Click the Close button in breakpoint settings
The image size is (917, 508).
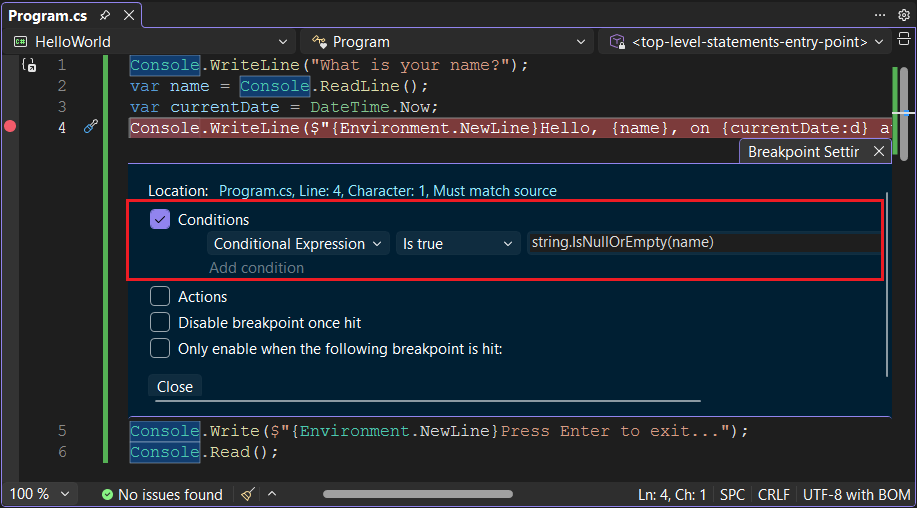click(175, 386)
